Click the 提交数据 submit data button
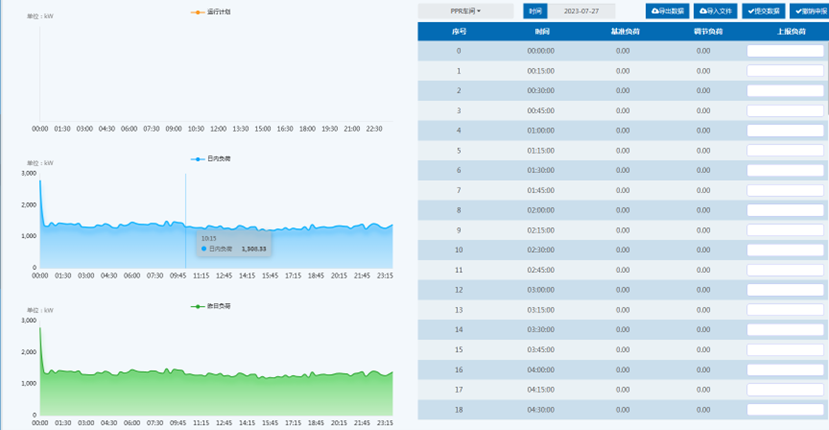This screenshot has height=430, width=829. click(x=763, y=11)
